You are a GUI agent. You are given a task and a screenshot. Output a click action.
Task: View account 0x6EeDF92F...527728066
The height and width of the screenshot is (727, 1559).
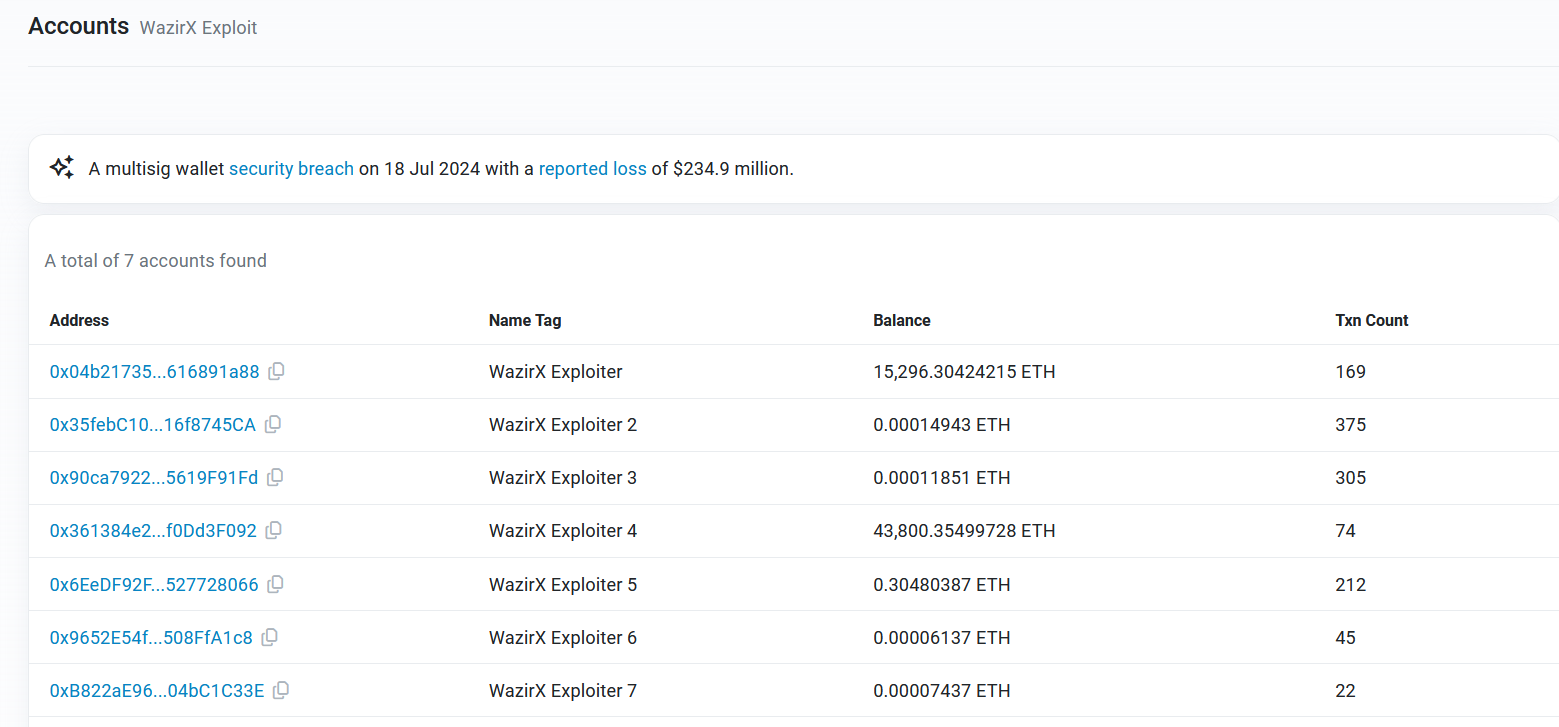point(153,585)
